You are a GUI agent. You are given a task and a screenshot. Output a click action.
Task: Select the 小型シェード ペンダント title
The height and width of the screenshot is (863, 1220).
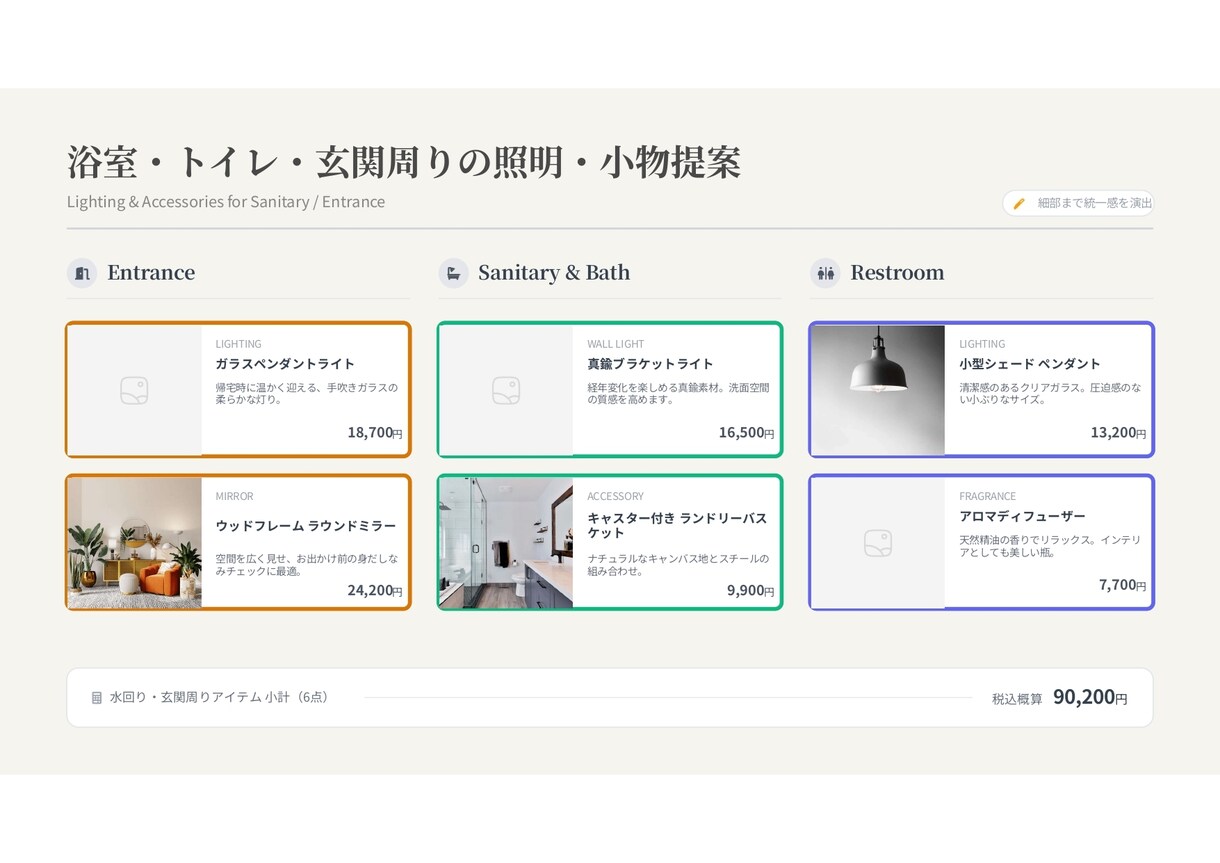1030,364
